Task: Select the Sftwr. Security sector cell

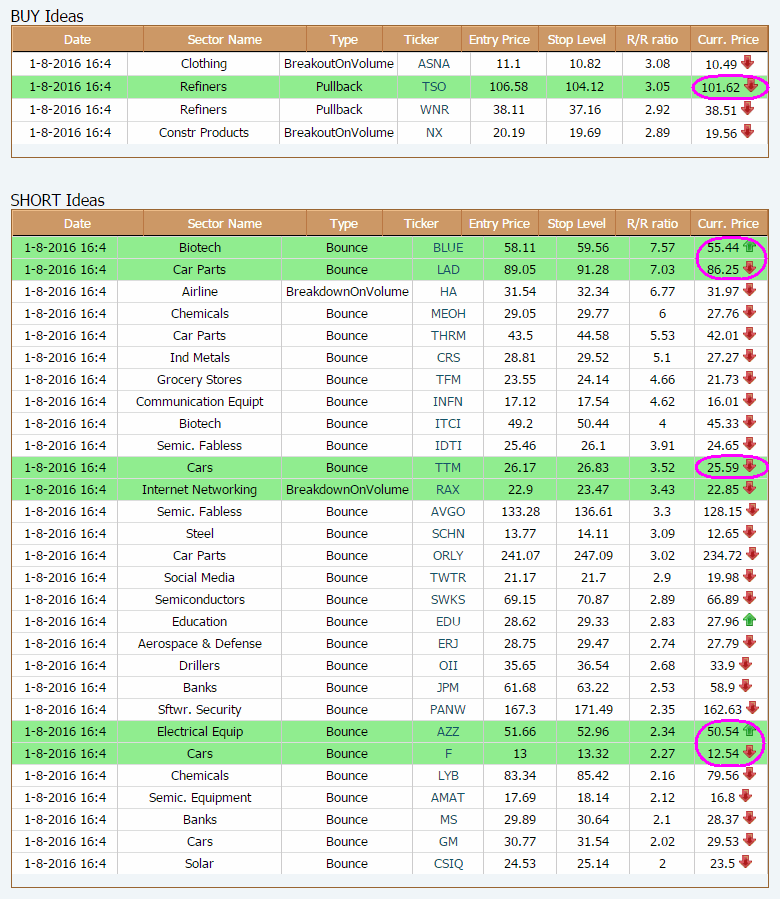Action: (x=200, y=709)
